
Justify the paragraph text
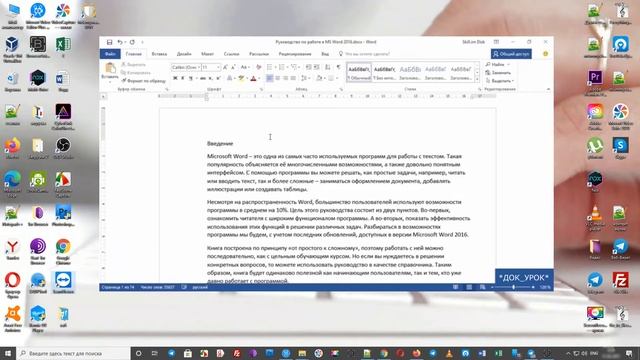pos(293,78)
